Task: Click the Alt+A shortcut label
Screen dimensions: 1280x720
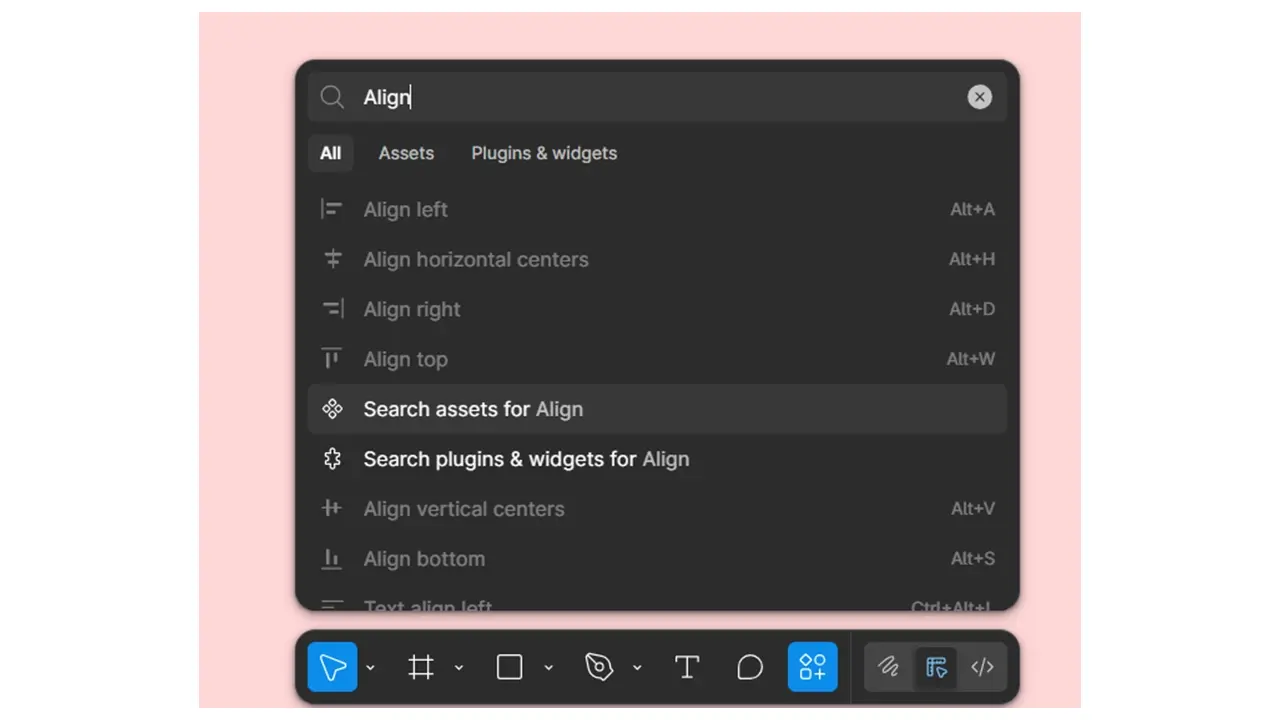Action: pos(973,209)
